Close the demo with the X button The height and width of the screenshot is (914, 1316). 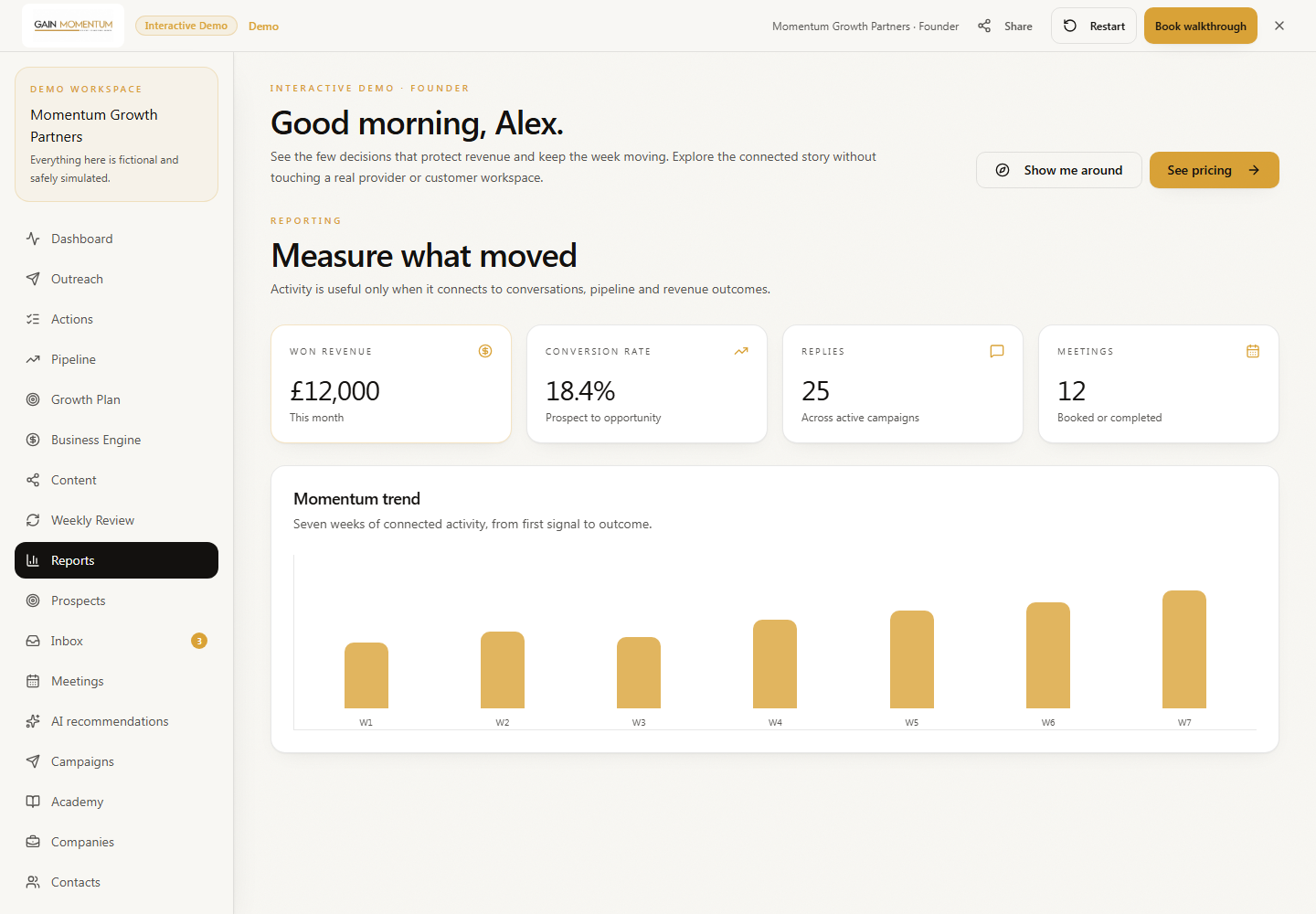coord(1279,26)
